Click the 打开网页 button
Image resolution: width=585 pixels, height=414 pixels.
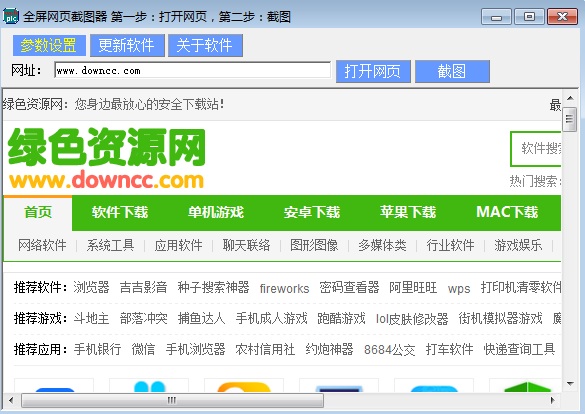(373, 71)
